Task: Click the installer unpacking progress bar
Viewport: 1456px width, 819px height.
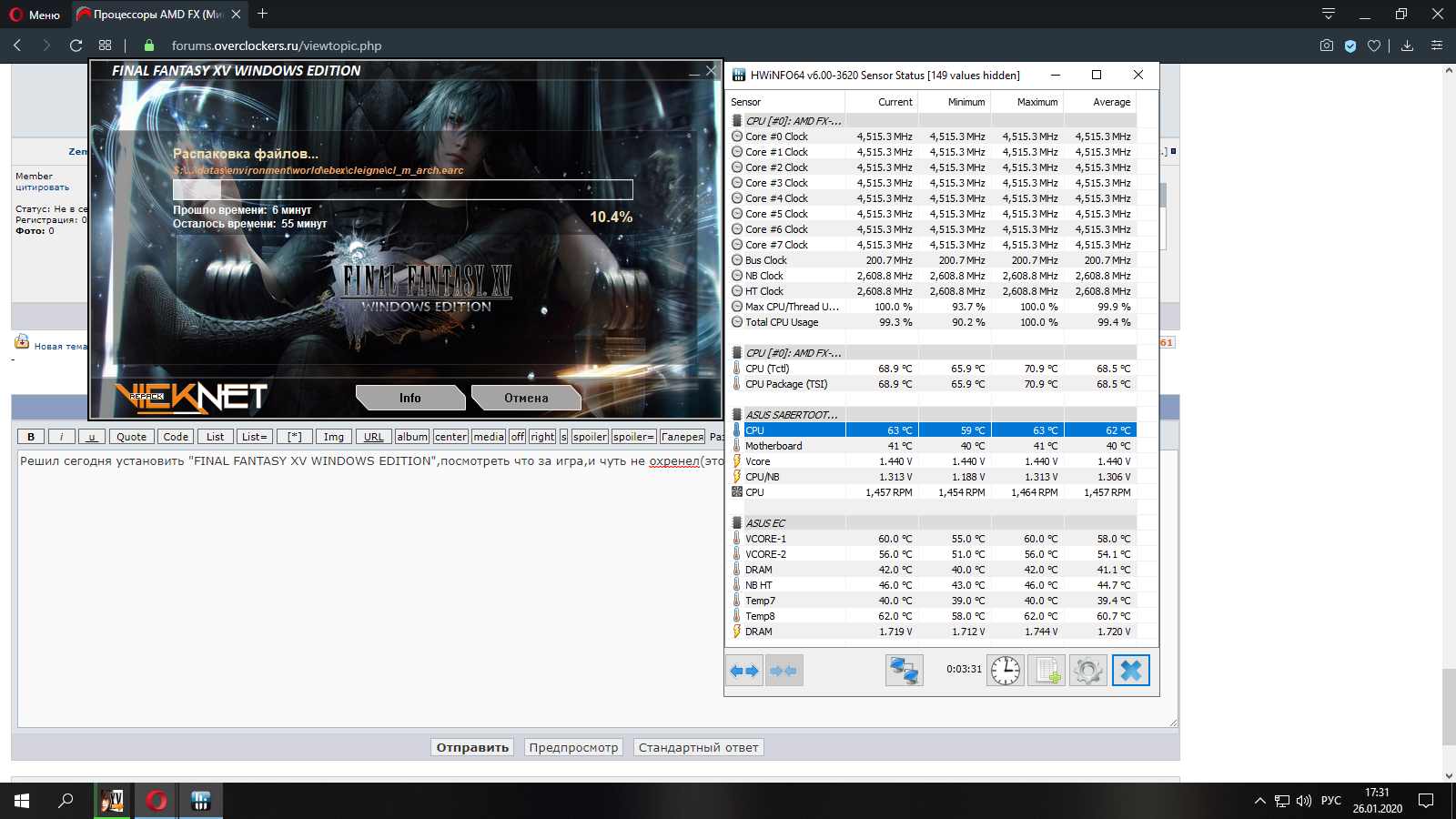Action: click(x=403, y=189)
